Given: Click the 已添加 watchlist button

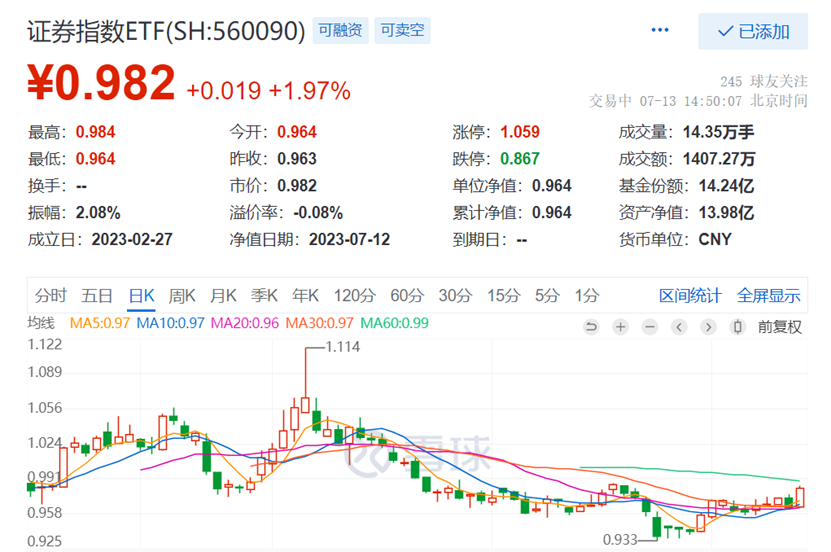Looking at the screenshot, I should pyautogui.click(x=753, y=32).
